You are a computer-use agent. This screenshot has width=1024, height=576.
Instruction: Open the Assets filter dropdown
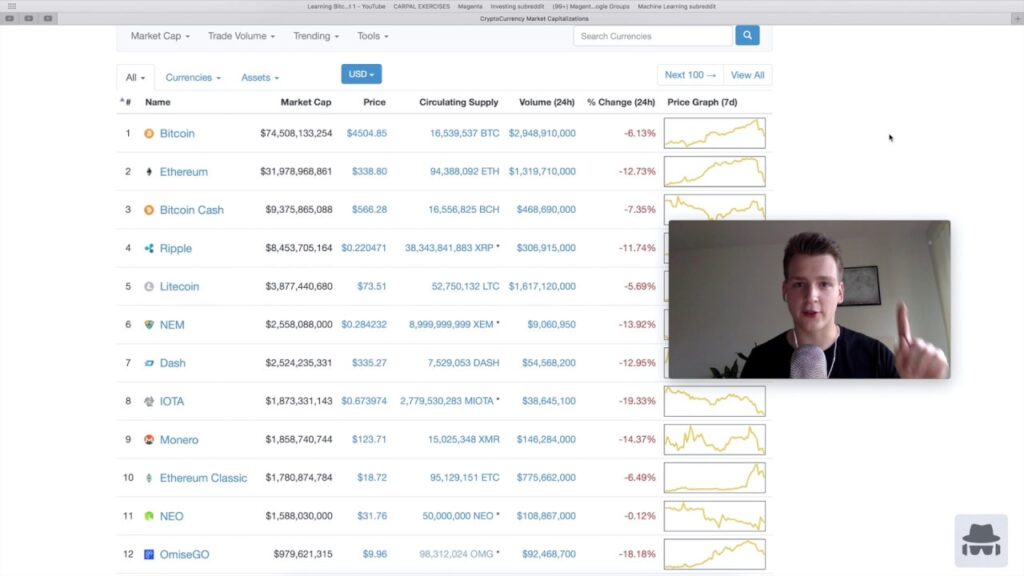[x=260, y=77]
